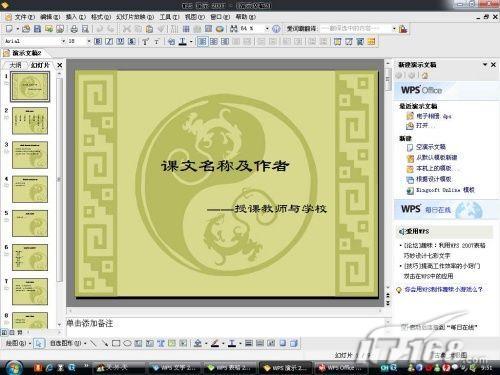Screen dimensions: 500x375
Task: Click the Help question mark icon in the toolbar
Action: [x=276, y=29]
